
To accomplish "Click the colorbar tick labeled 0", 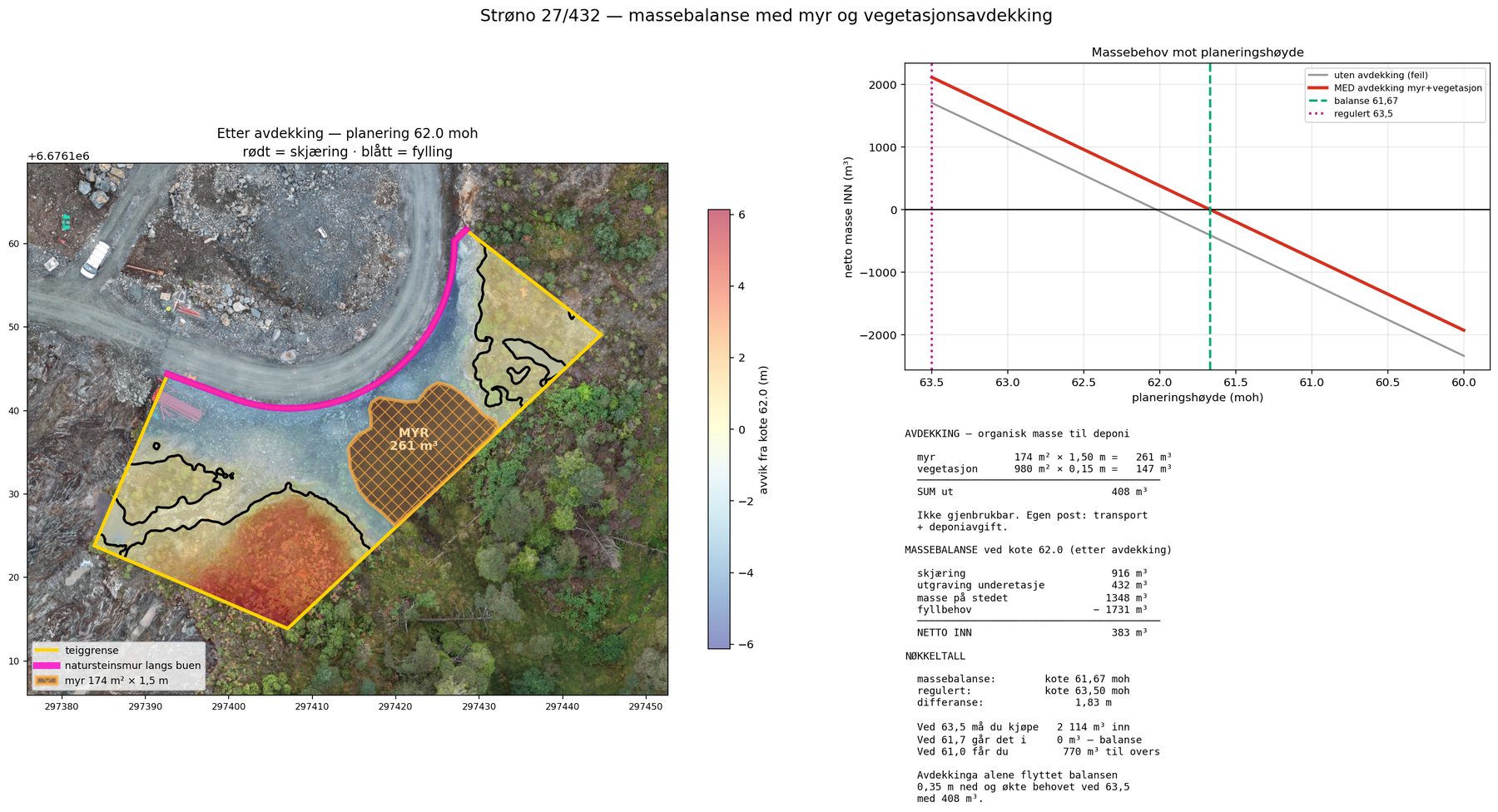I will pyautogui.click(x=742, y=429).
